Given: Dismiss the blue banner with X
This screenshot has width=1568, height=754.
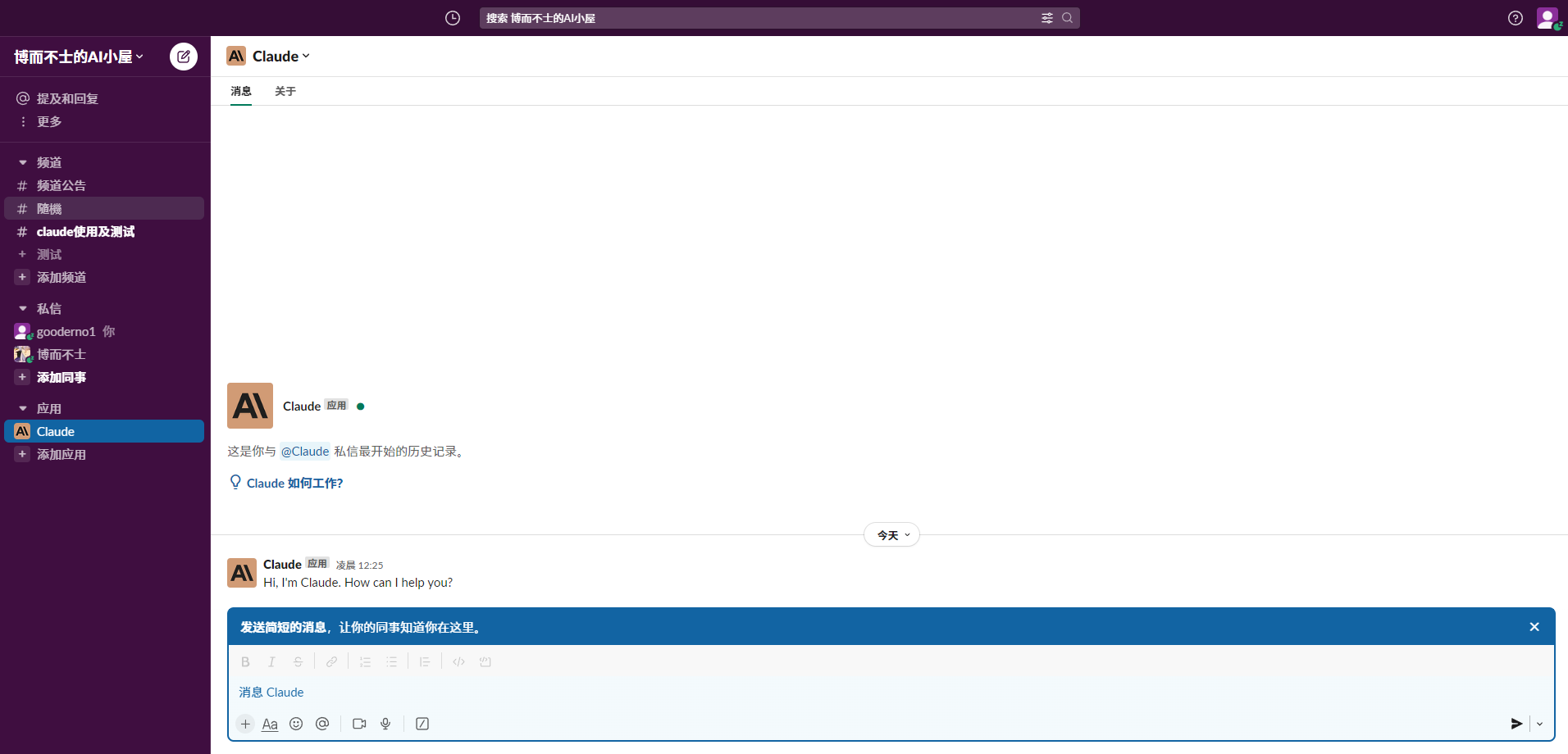Looking at the screenshot, I should (1534, 627).
